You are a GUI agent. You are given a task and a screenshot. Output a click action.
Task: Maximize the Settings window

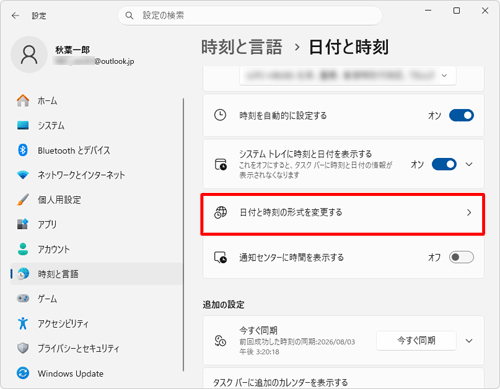point(456,11)
